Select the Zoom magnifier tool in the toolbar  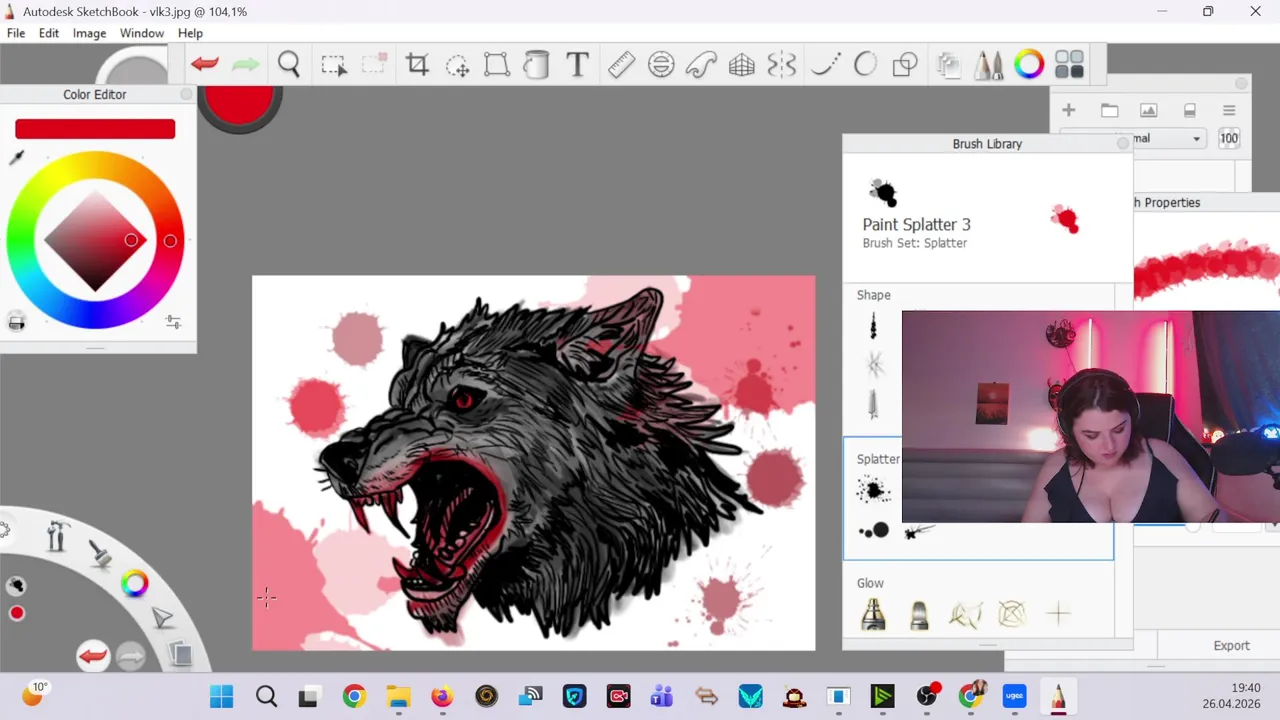click(289, 65)
